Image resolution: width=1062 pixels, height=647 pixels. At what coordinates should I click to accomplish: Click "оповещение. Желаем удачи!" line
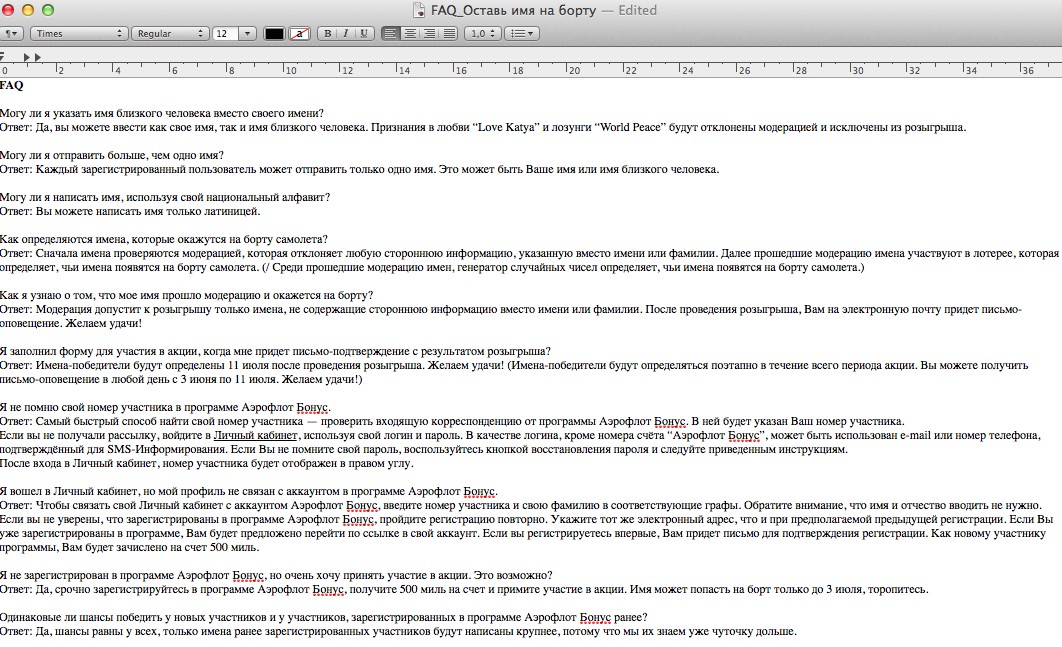71,323
